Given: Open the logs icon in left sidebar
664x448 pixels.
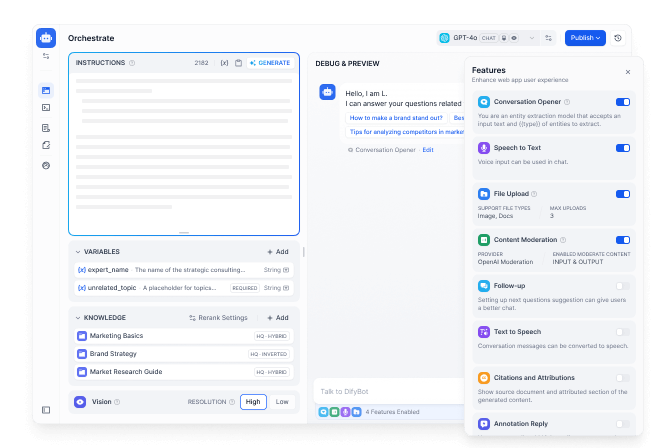Looking at the screenshot, I should pos(46,127).
